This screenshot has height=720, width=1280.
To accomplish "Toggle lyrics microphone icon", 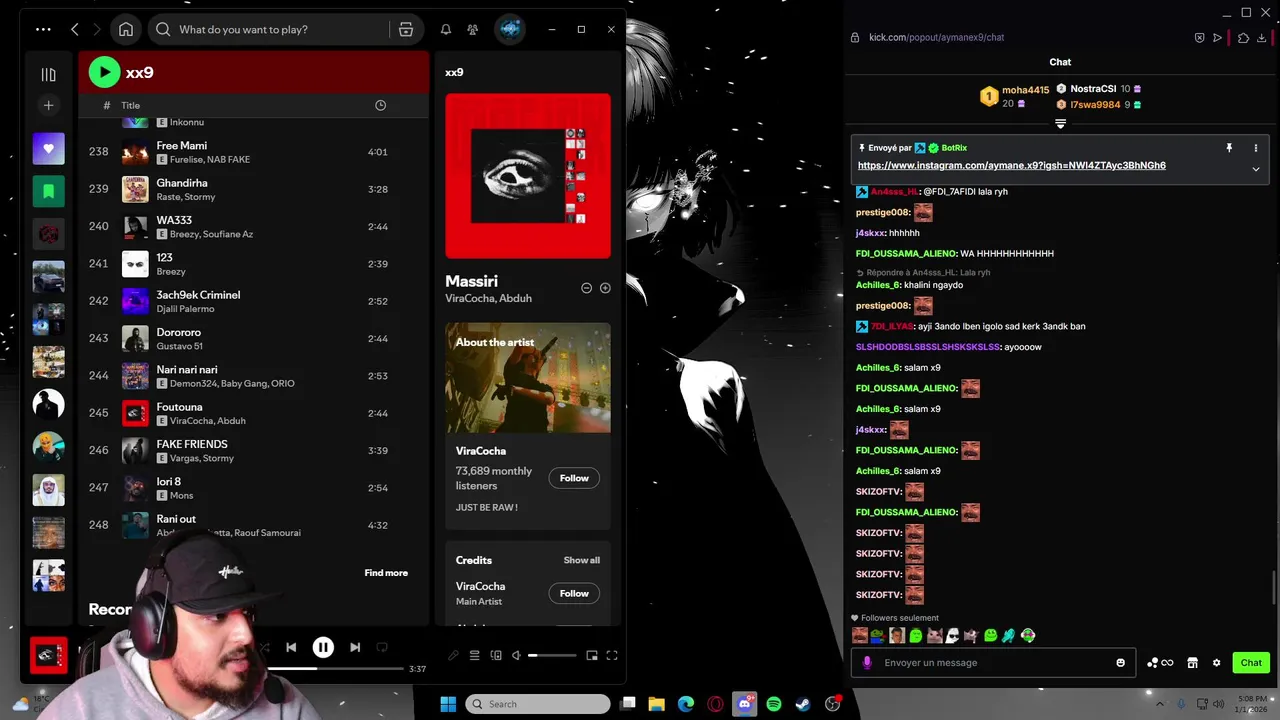I will point(453,656).
